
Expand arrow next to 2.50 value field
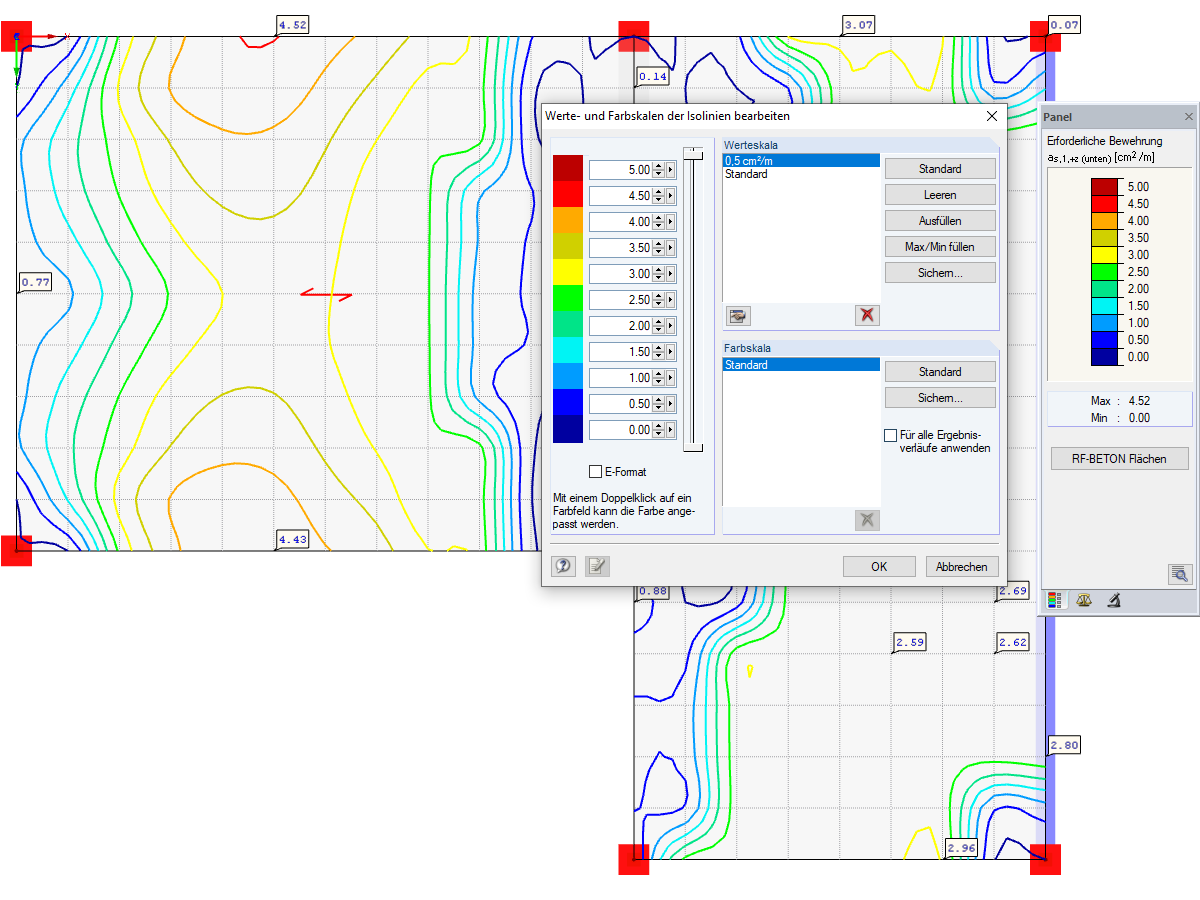point(671,300)
